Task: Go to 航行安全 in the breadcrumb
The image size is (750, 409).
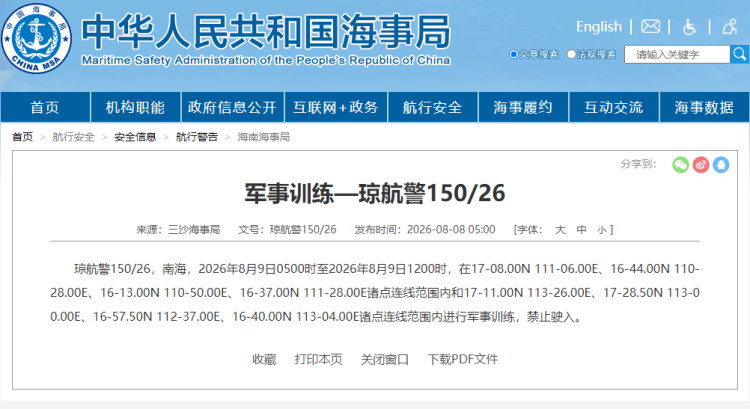Action: tap(74, 137)
